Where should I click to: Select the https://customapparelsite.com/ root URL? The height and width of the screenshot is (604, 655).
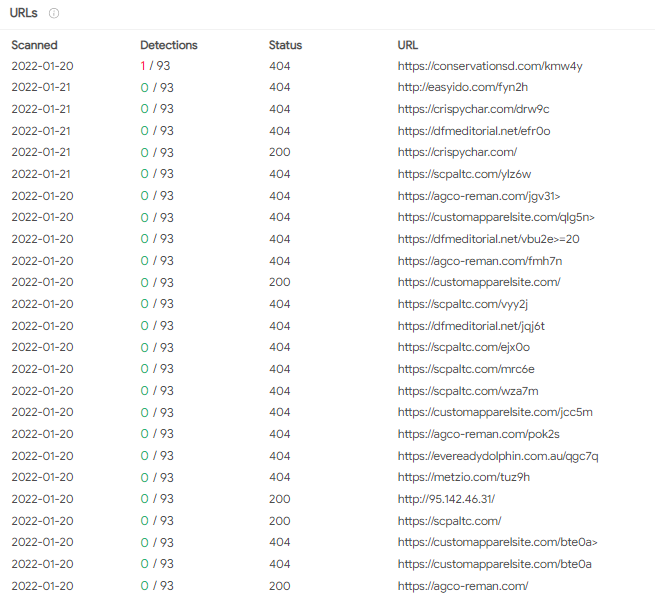[x=479, y=282]
